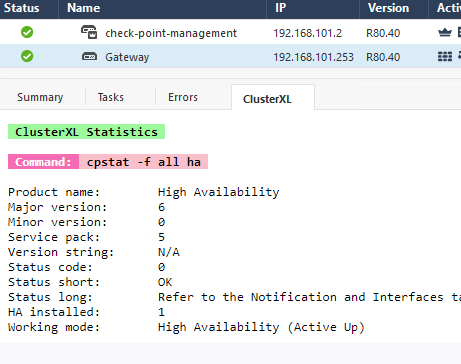Click grid blades icon in Gateway row
This screenshot has width=461, height=364.
445,56
